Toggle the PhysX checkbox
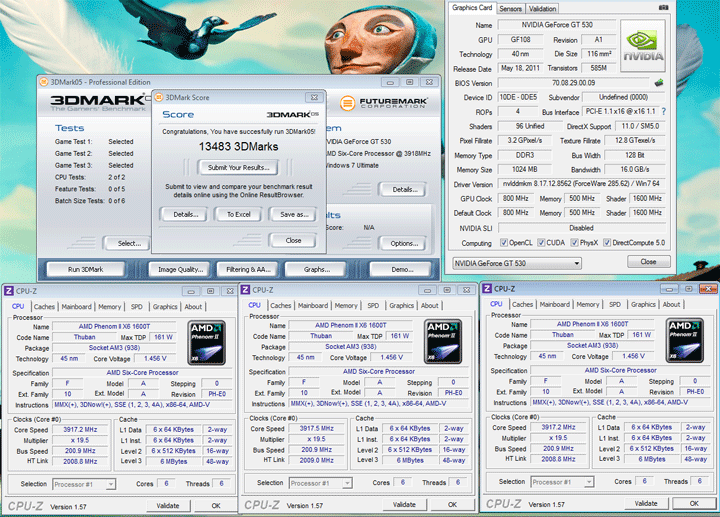Screen dimensions: 720x517 tap(574, 242)
